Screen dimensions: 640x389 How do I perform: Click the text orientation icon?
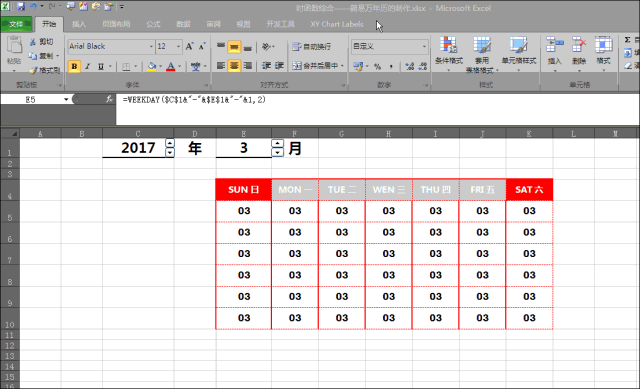point(267,47)
